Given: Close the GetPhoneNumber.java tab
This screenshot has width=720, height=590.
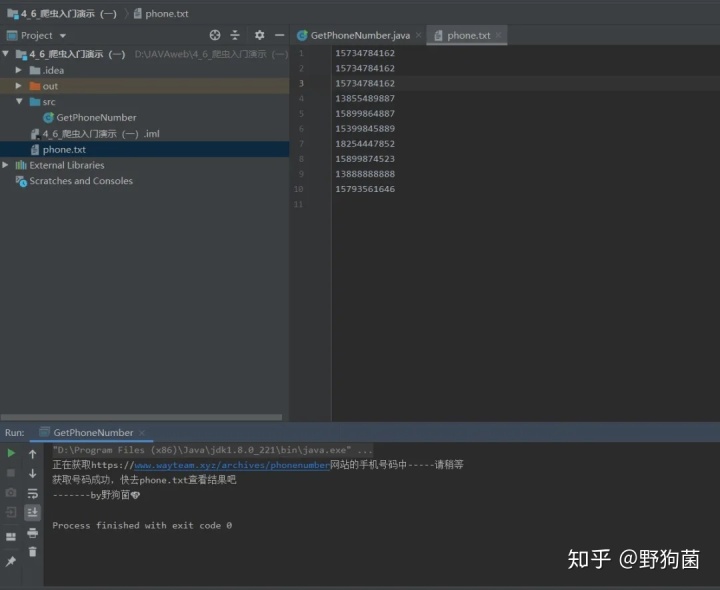Looking at the screenshot, I should 418,35.
